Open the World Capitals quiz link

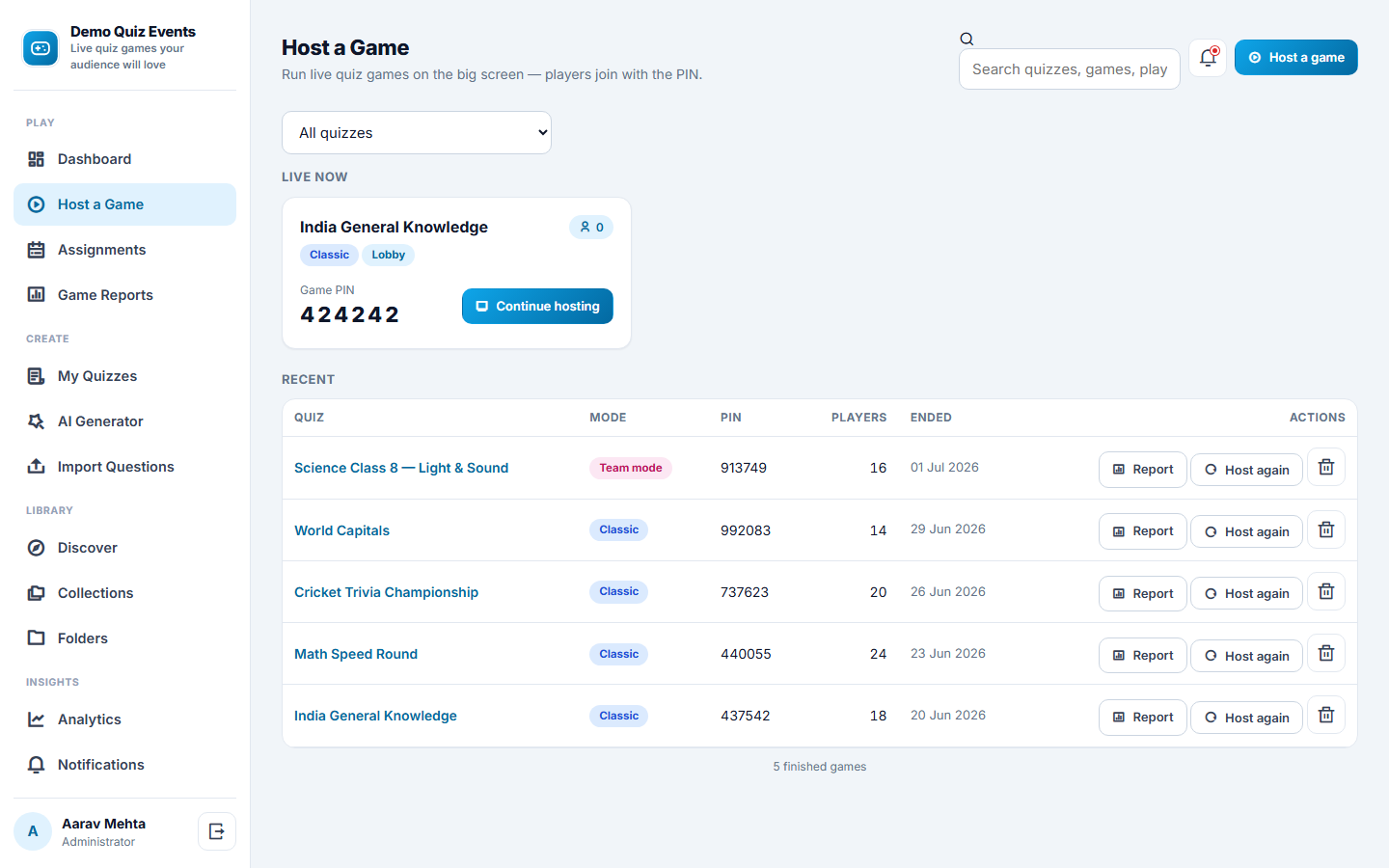click(341, 530)
